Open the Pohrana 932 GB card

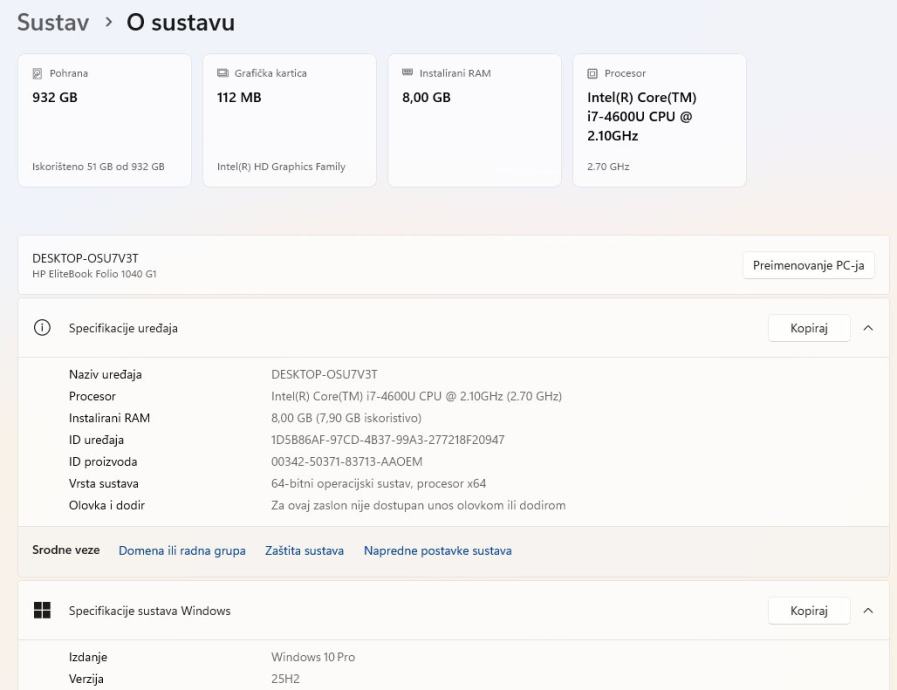point(105,120)
